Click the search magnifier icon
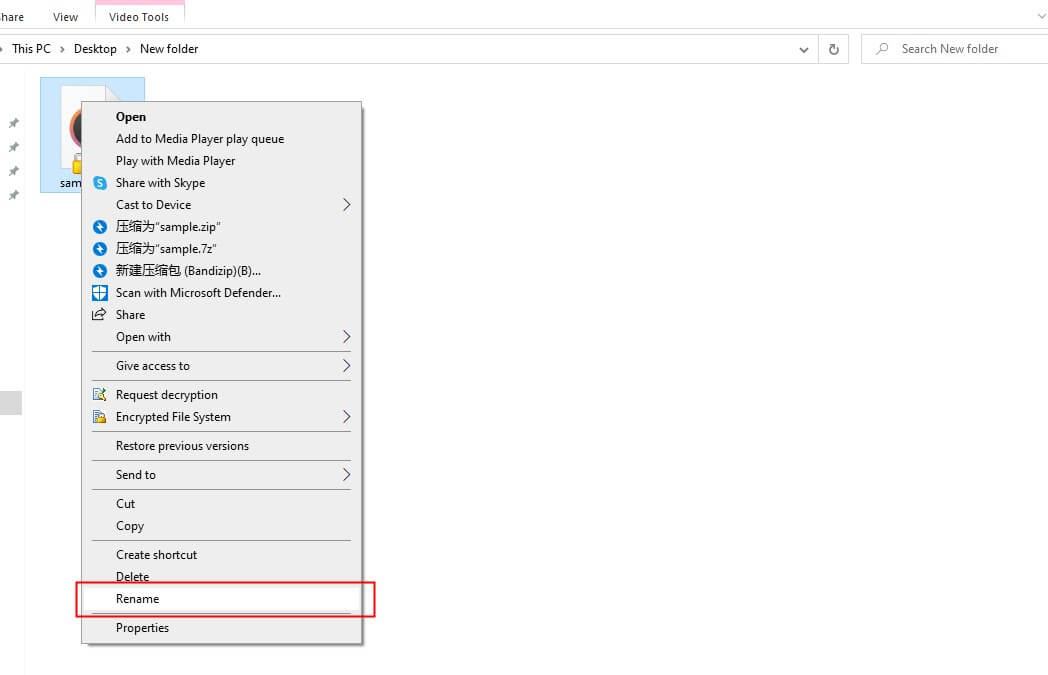The width and height of the screenshot is (1048, 675). click(x=882, y=48)
